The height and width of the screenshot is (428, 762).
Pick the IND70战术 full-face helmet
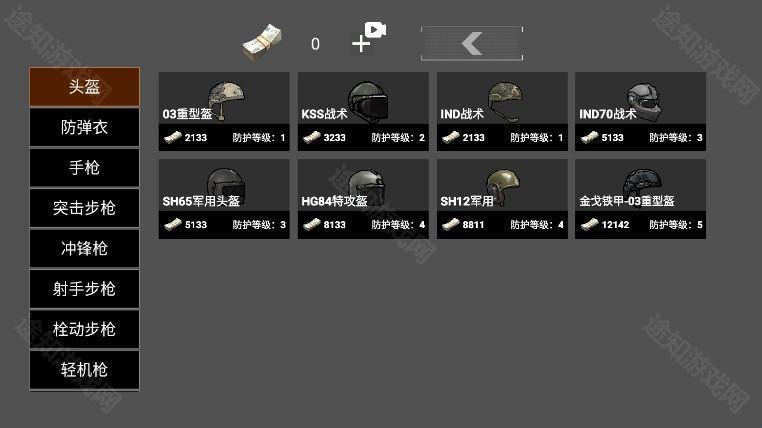pos(644,102)
